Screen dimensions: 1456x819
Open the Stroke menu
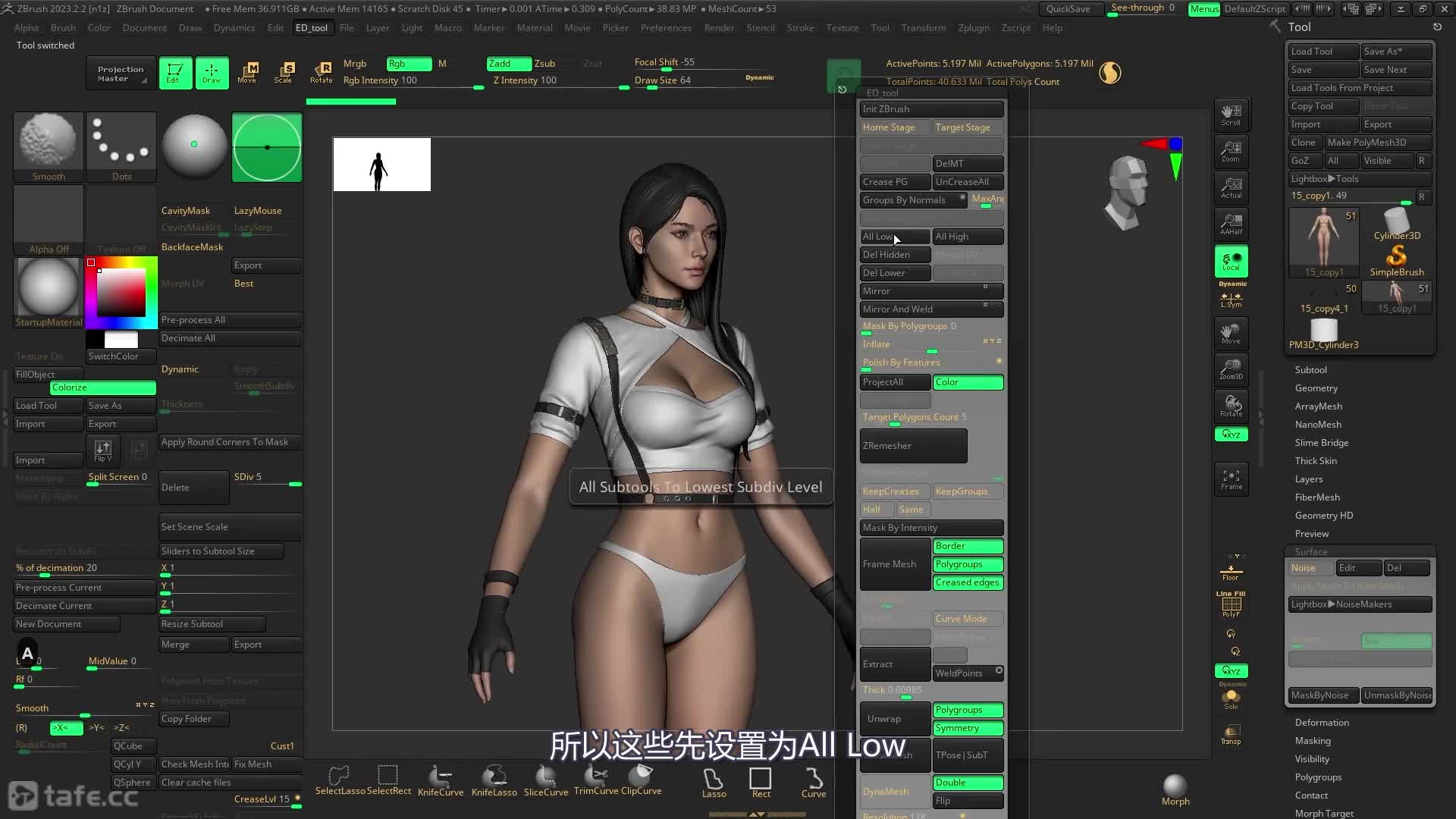tap(800, 28)
